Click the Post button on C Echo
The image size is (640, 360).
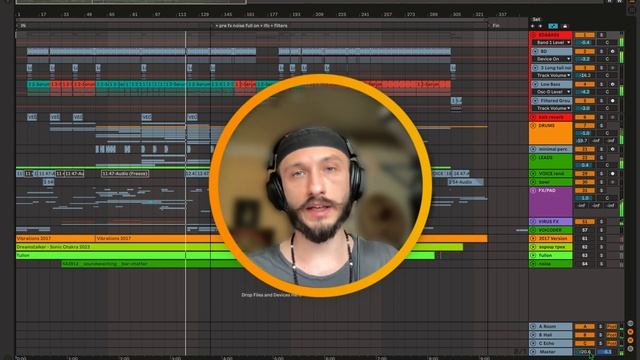[611, 344]
